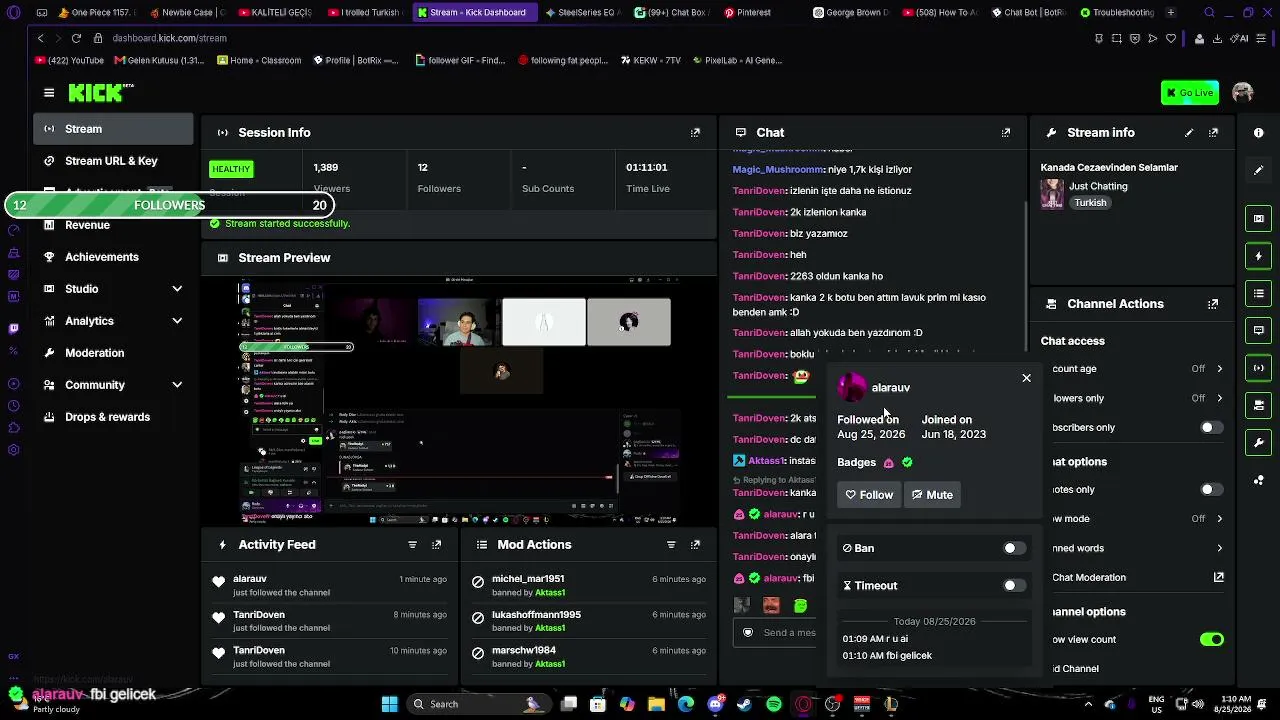Follow alarauv from user card
The image size is (1280, 720).
point(869,495)
